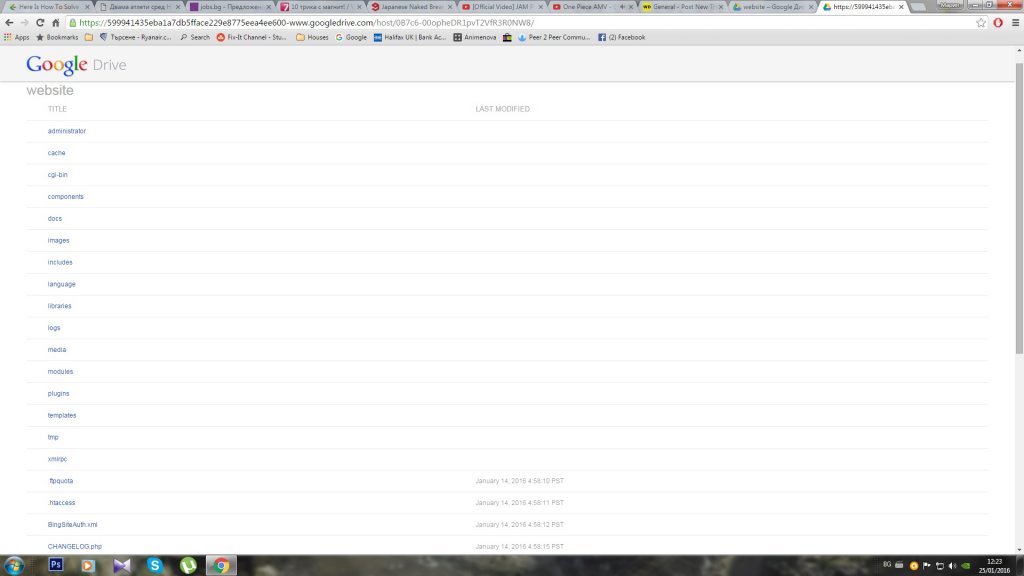Open the templates folder link
Image resolution: width=1024 pixels, height=576 pixels.
pos(62,415)
